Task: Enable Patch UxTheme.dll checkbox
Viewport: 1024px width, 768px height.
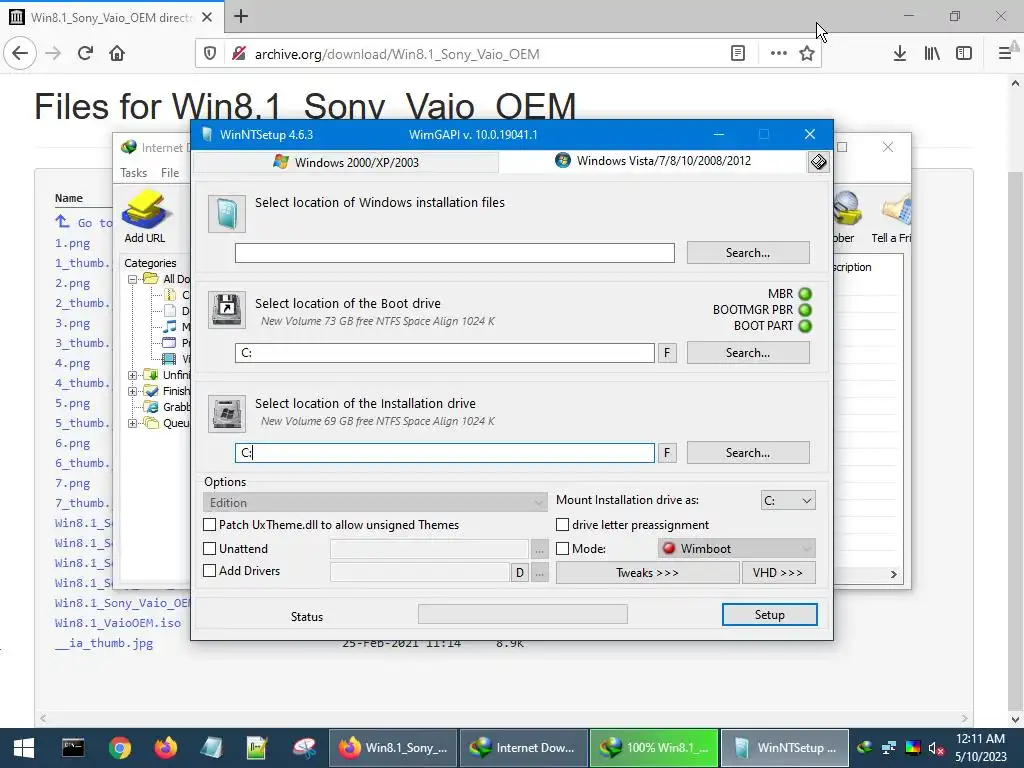Action: coord(210,525)
